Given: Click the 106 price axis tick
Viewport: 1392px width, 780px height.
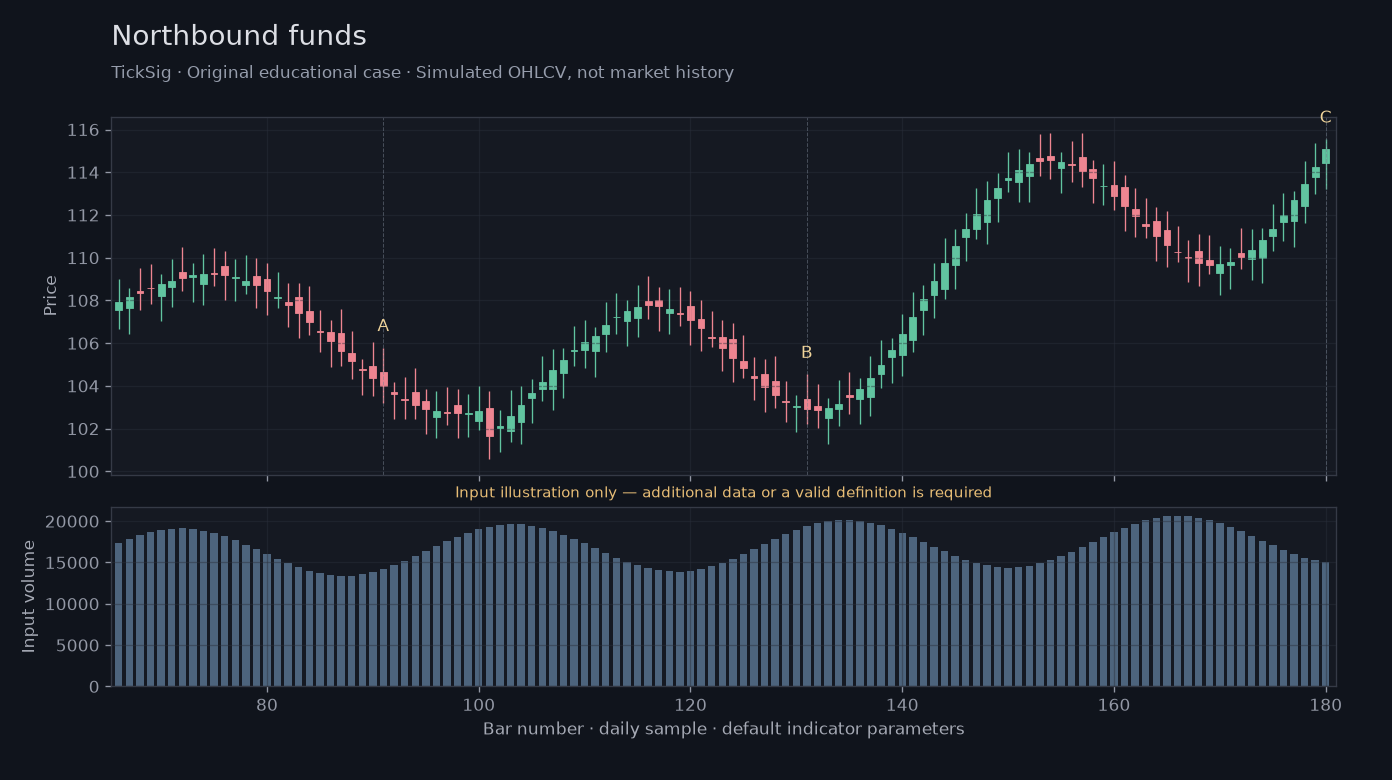Looking at the screenshot, I should 84,344.
